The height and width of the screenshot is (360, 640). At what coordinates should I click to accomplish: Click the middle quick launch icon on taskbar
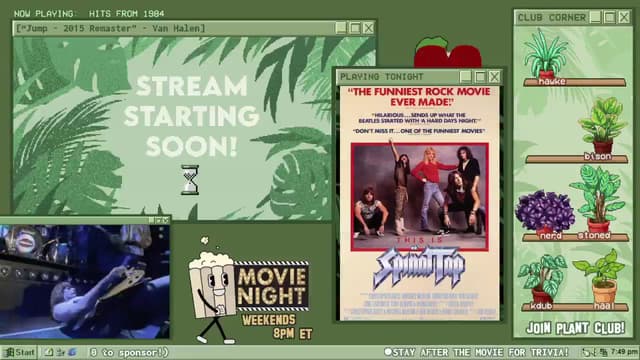point(61,352)
